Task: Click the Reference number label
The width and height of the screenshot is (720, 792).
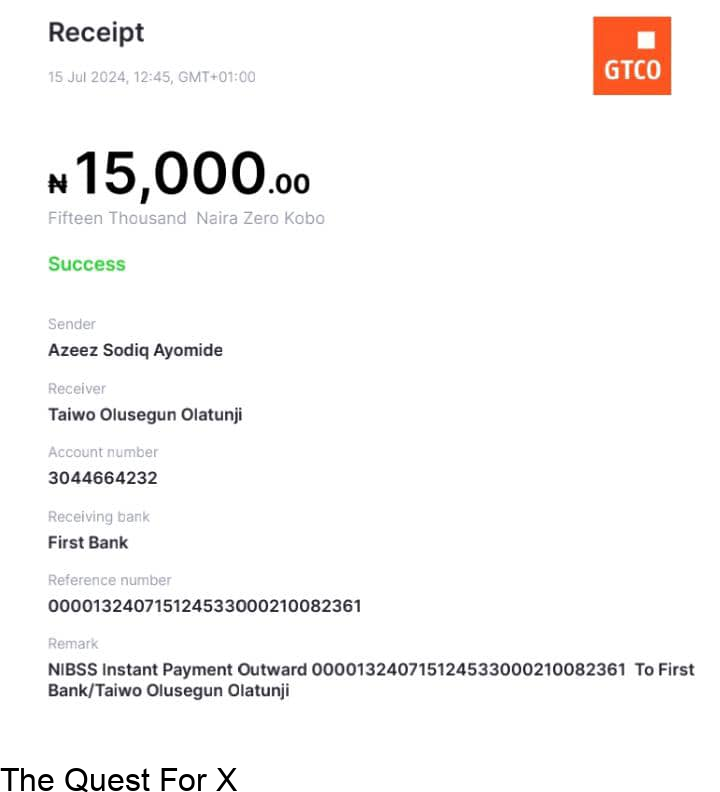Action: point(110,580)
